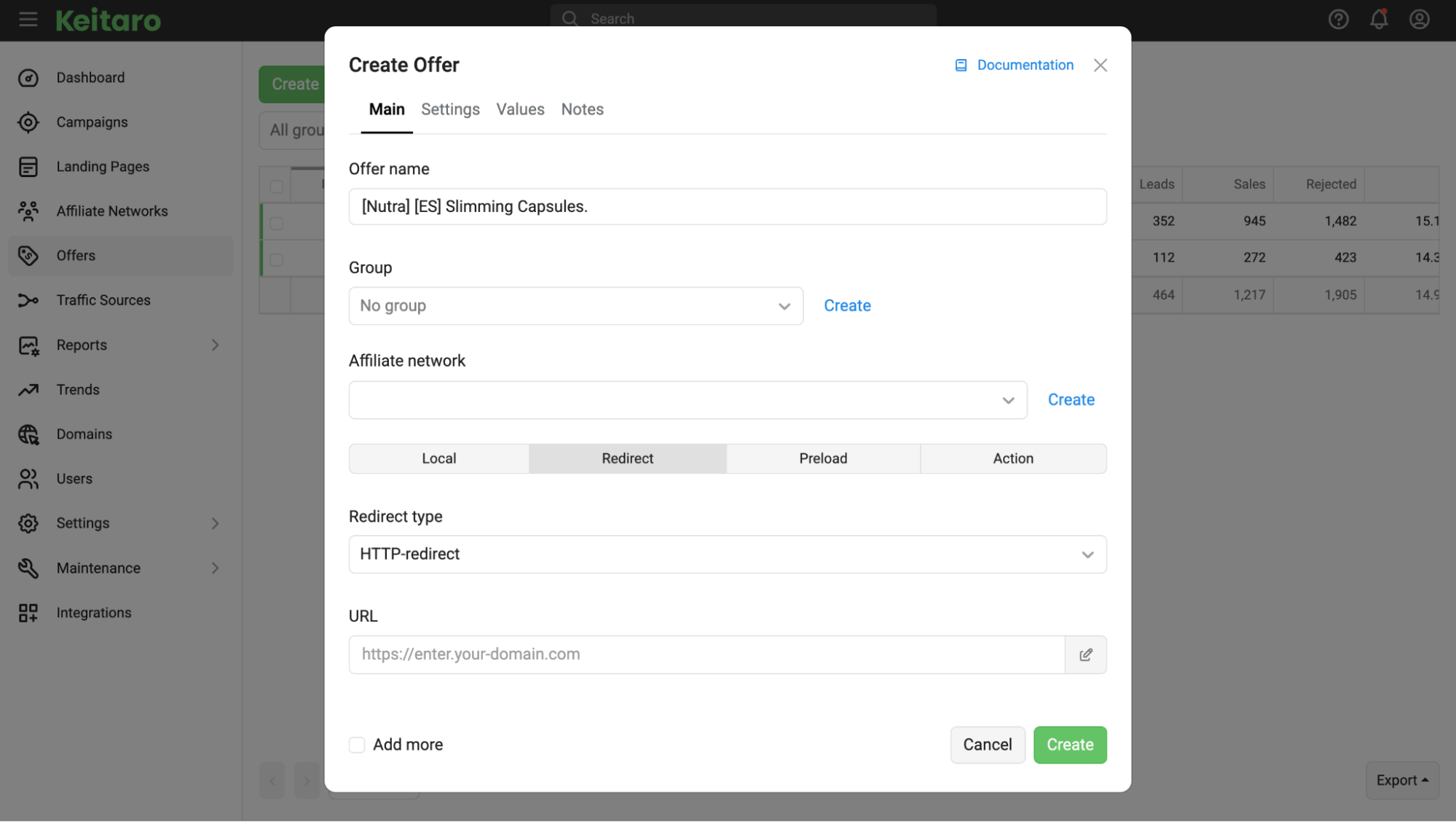
Task: Click the Campaigns target icon
Action: click(28, 122)
